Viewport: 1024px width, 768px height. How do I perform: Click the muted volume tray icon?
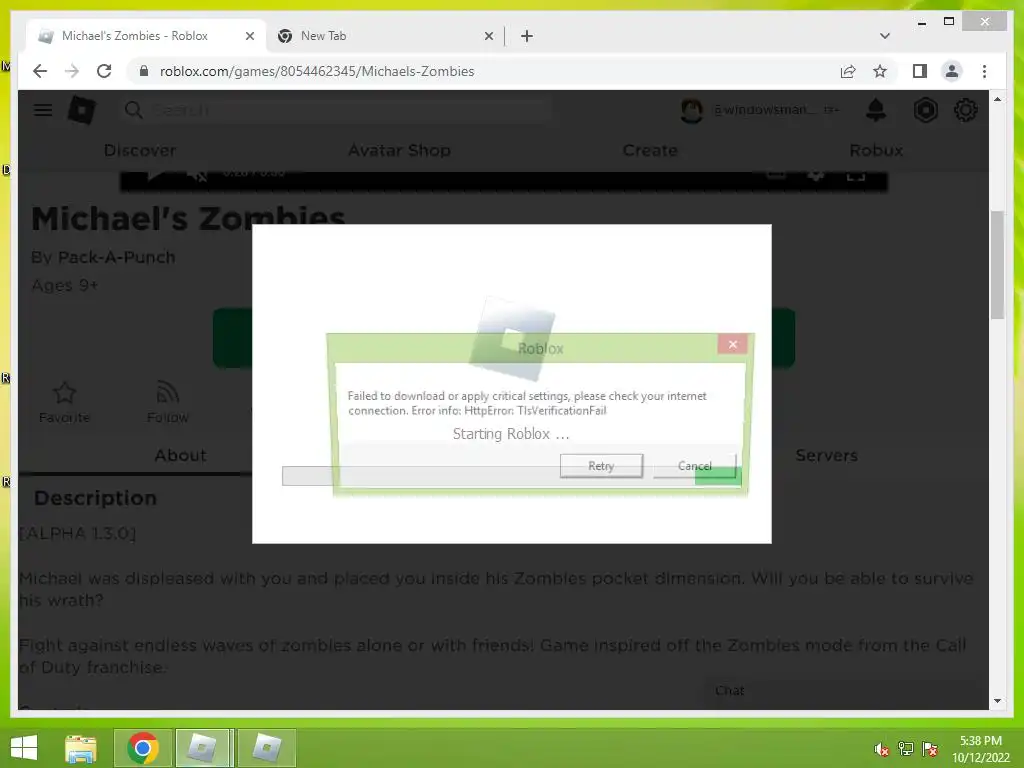[882, 749]
